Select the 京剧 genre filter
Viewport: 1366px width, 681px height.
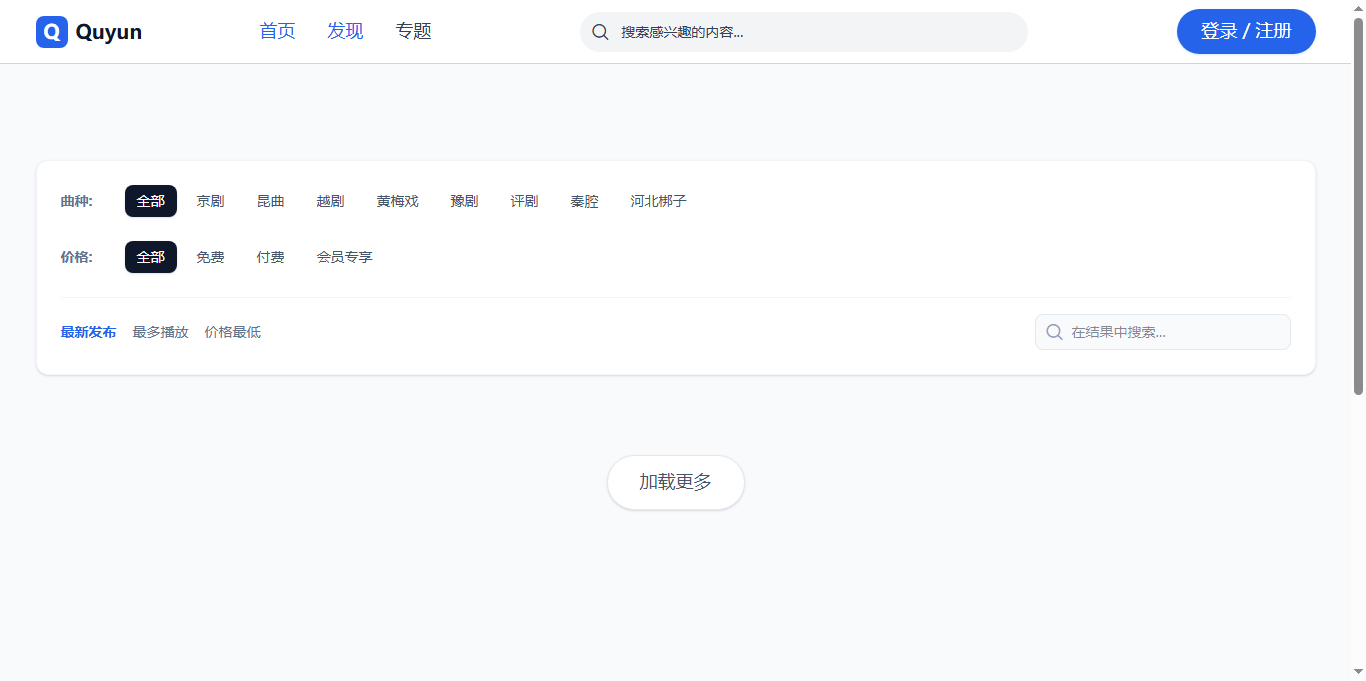210,201
